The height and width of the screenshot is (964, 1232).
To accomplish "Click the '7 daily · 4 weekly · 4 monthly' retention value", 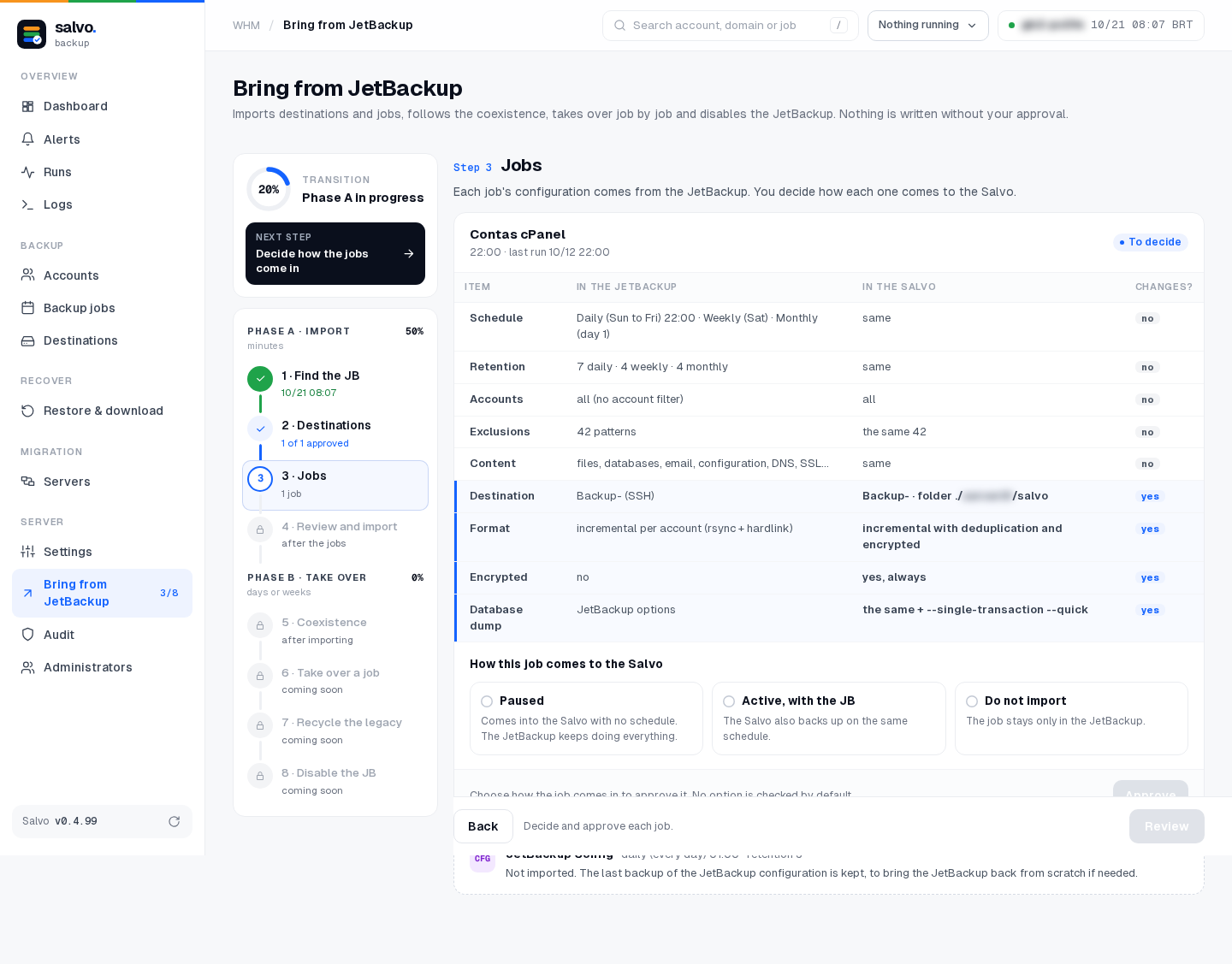I will 652,367.
